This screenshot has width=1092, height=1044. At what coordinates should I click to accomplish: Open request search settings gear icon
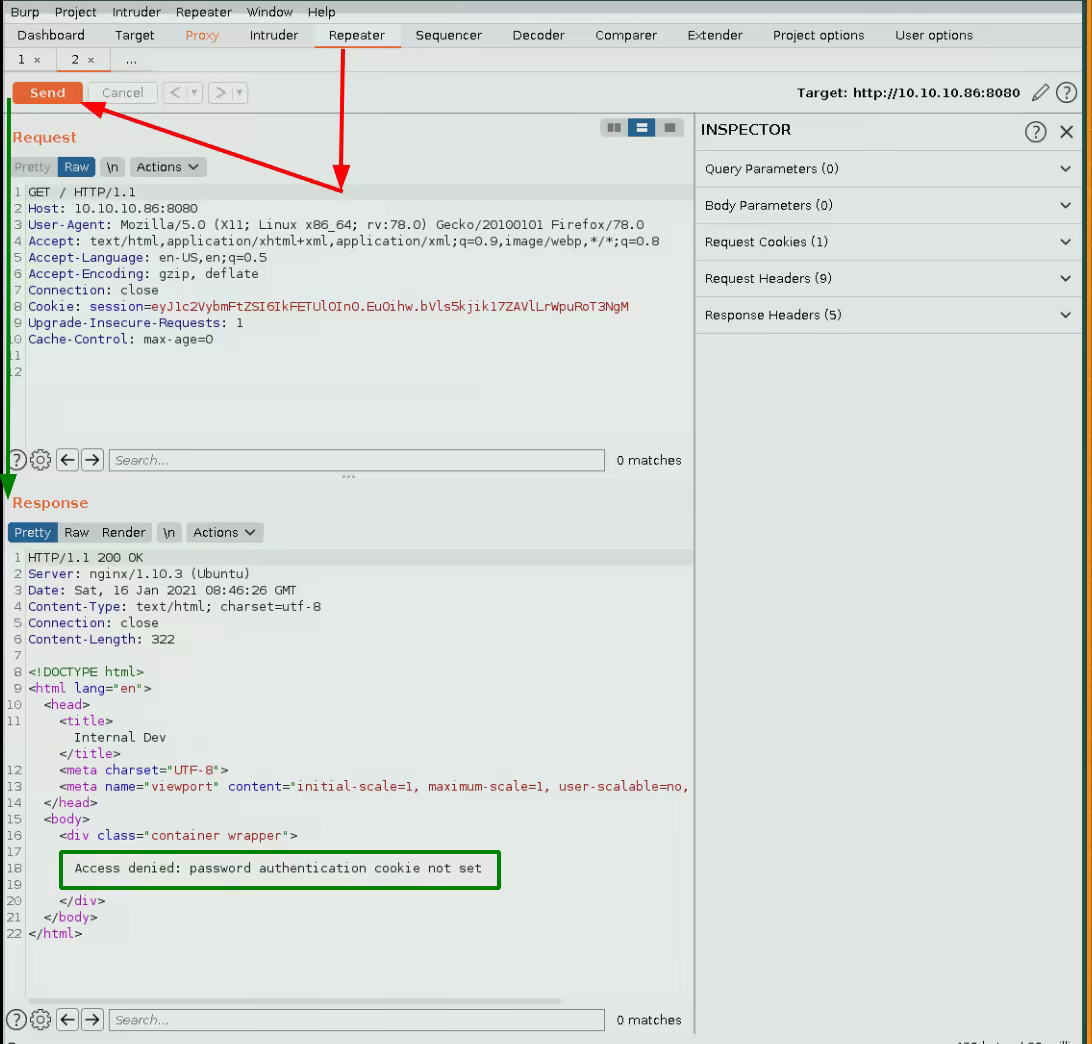41,460
